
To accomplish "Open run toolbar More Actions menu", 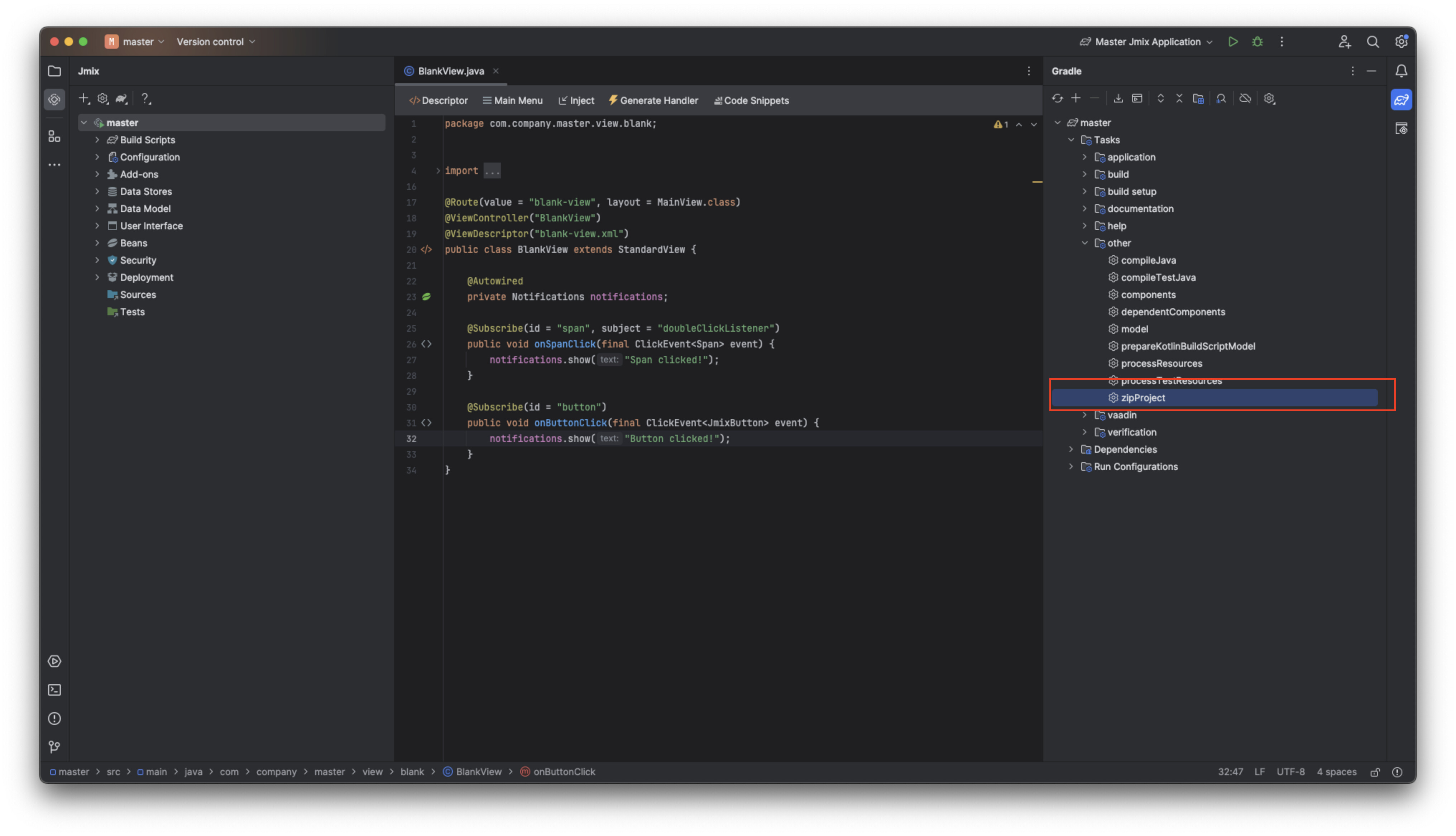I will (1282, 41).
